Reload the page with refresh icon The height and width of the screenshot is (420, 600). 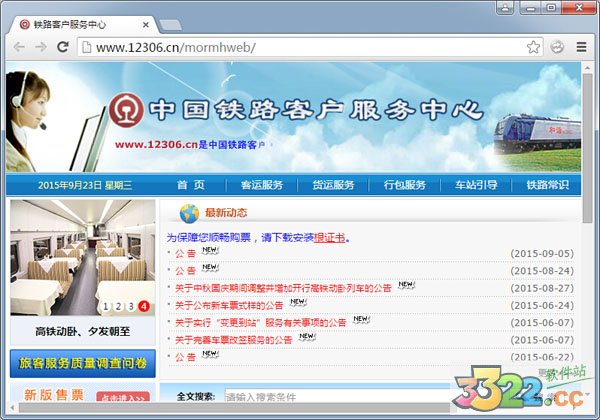click(x=63, y=47)
